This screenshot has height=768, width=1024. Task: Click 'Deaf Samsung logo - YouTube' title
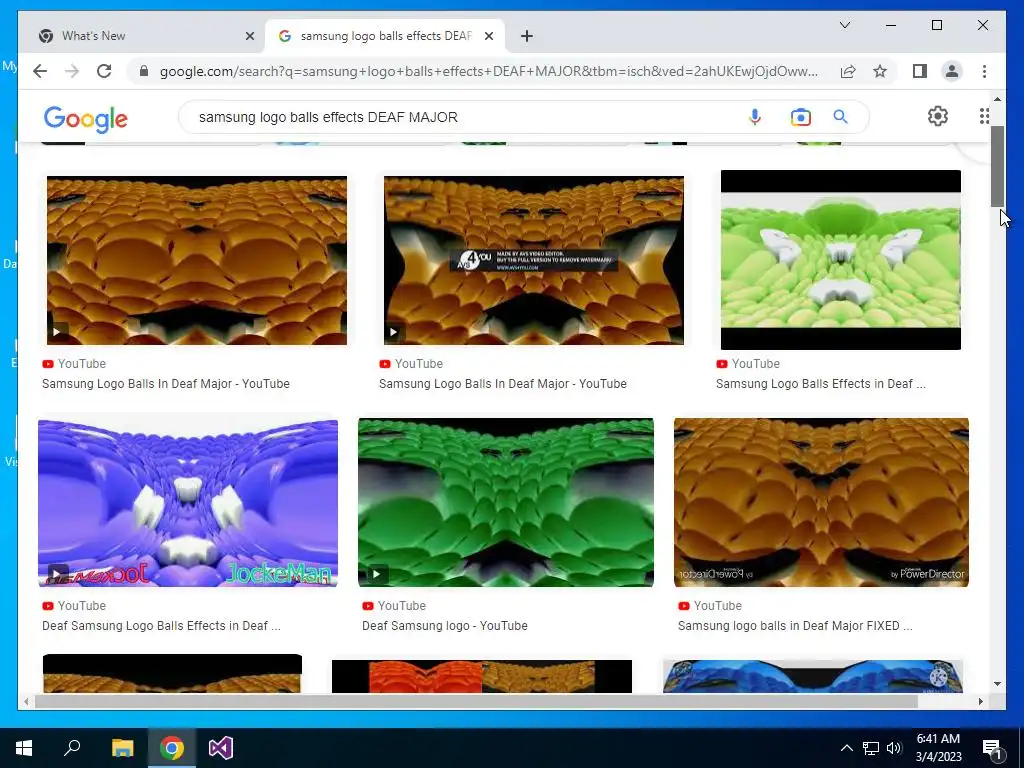point(445,626)
